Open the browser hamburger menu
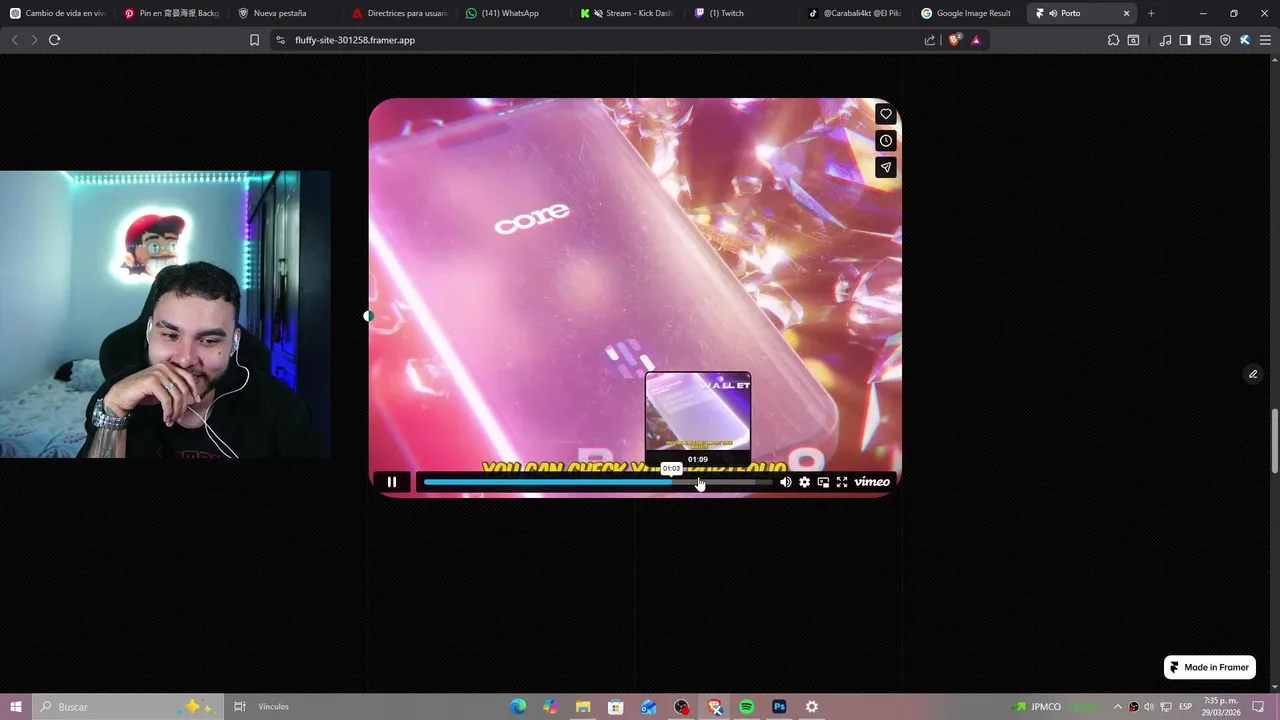This screenshot has width=1280, height=720. 1265,40
